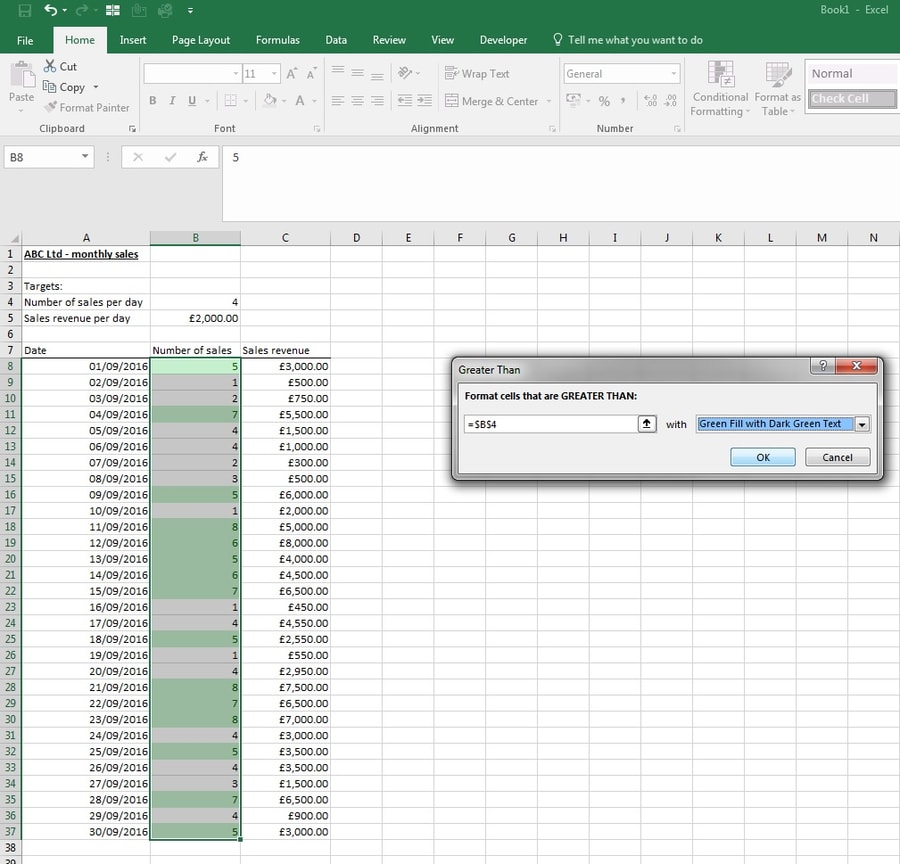Toggle Italic formatting
The width and height of the screenshot is (900, 864).
(x=172, y=100)
